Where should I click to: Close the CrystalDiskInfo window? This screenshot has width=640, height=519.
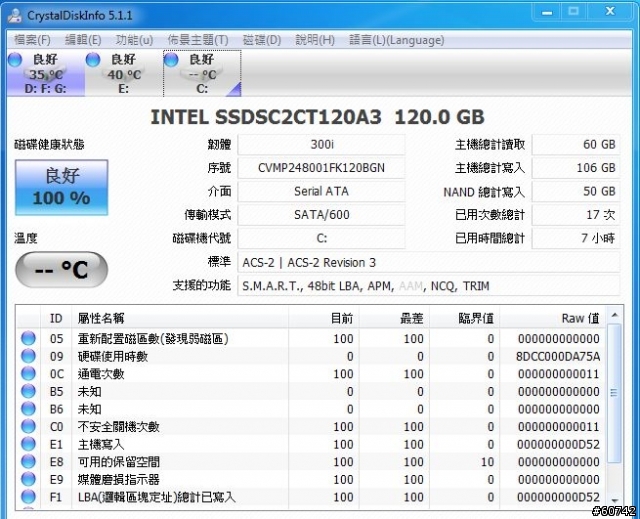(x=610, y=12)
